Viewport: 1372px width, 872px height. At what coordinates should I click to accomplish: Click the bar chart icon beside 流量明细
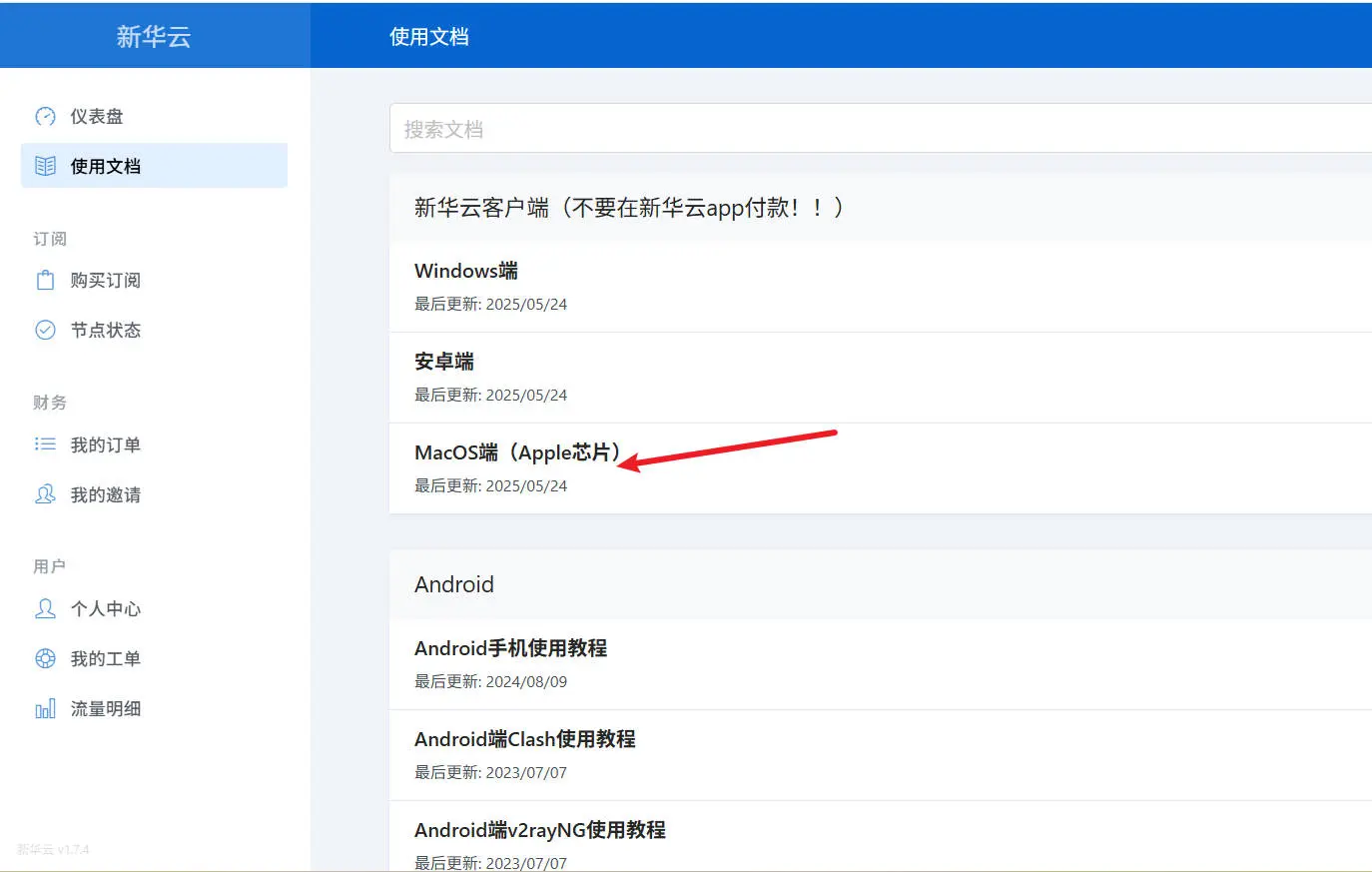[45, 708]
